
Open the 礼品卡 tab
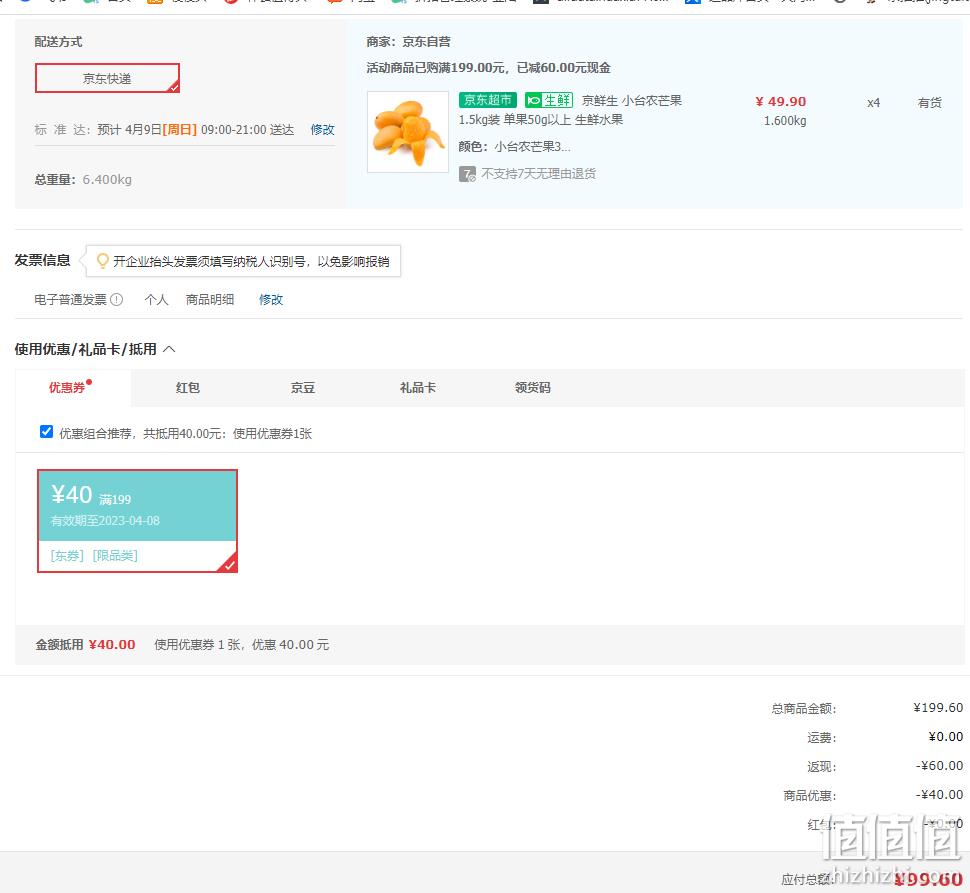click(x=418, y=388)
